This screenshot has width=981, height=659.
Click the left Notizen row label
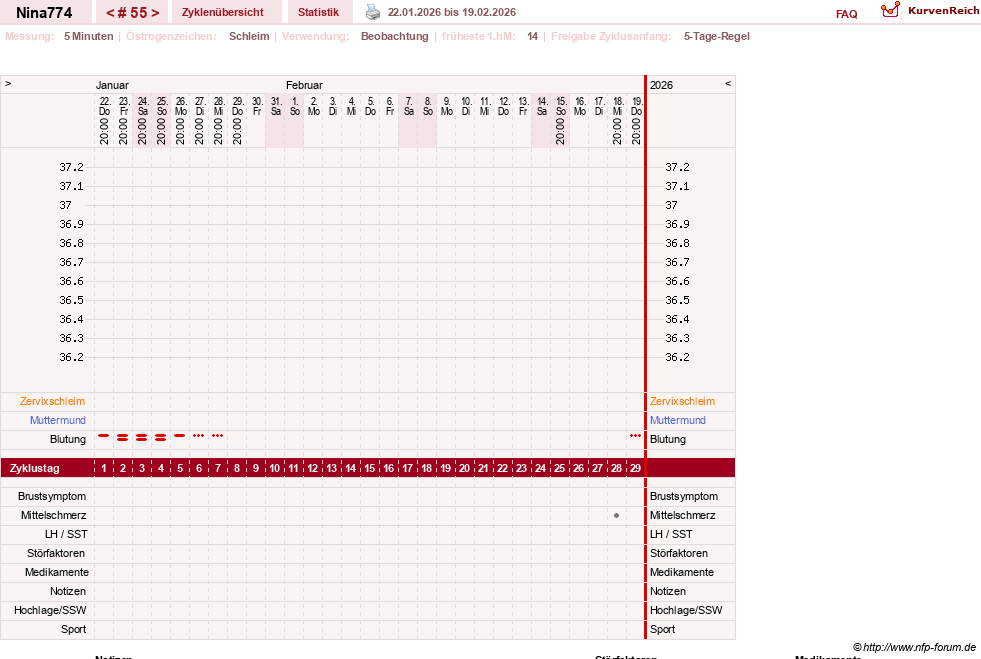click(x=68, y=591)
